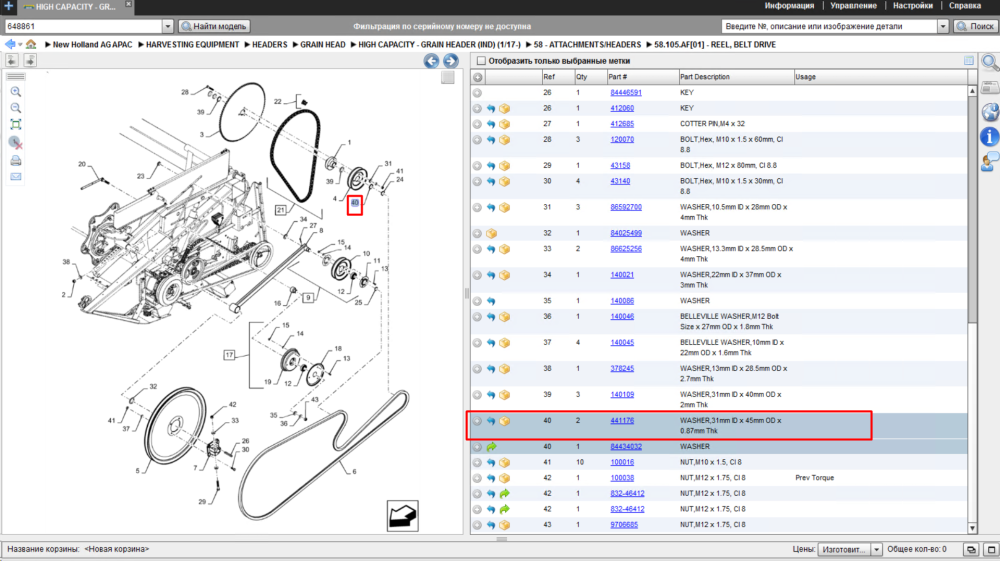
Task: Click the HEADERS breadcrumb item
Action: pyautogui.click(x=269, y=45)
